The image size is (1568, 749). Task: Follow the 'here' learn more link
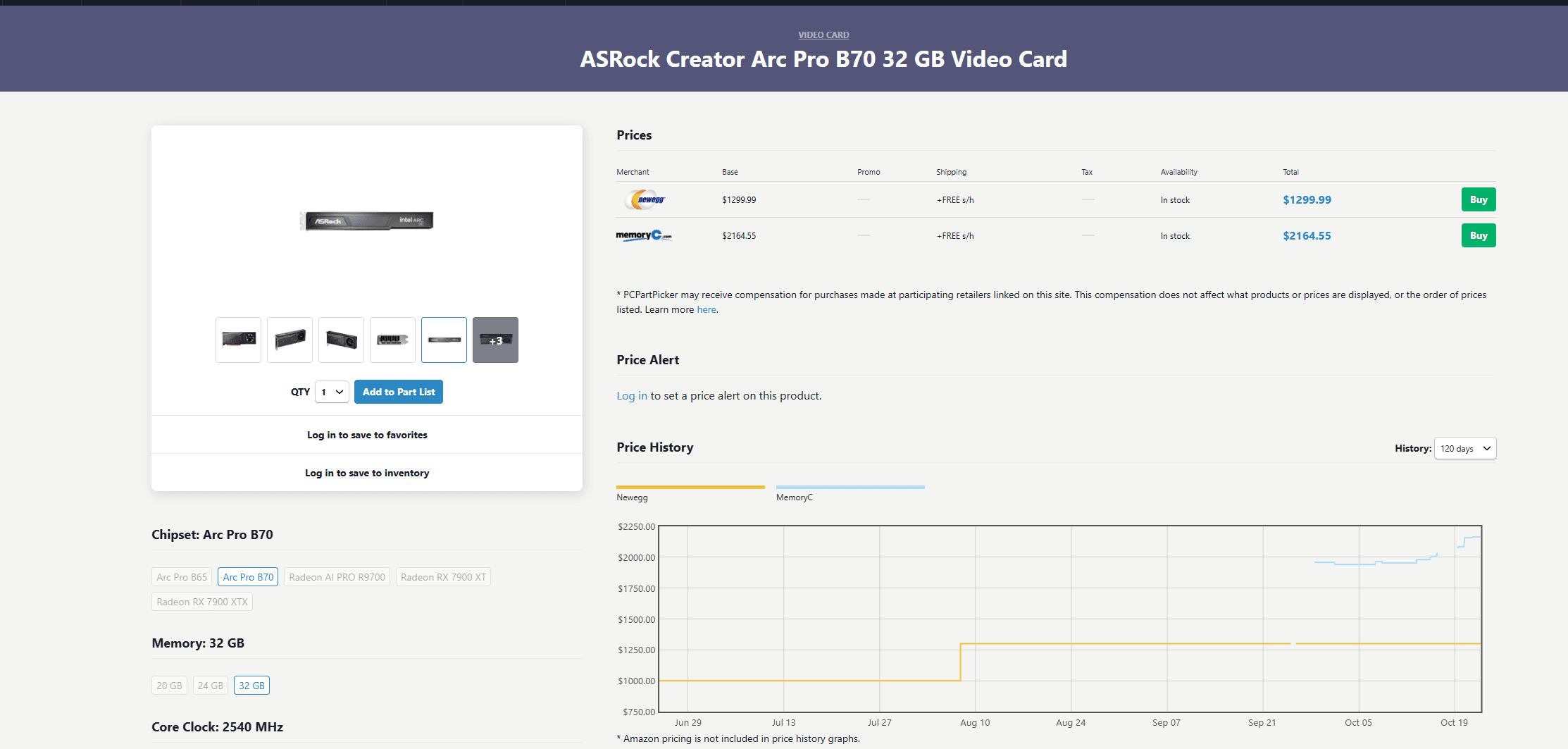click(x=707, y=309)
